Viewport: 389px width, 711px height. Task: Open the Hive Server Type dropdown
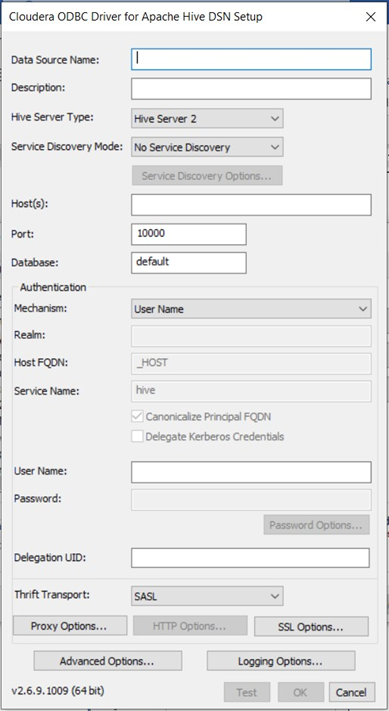[207, 119]
